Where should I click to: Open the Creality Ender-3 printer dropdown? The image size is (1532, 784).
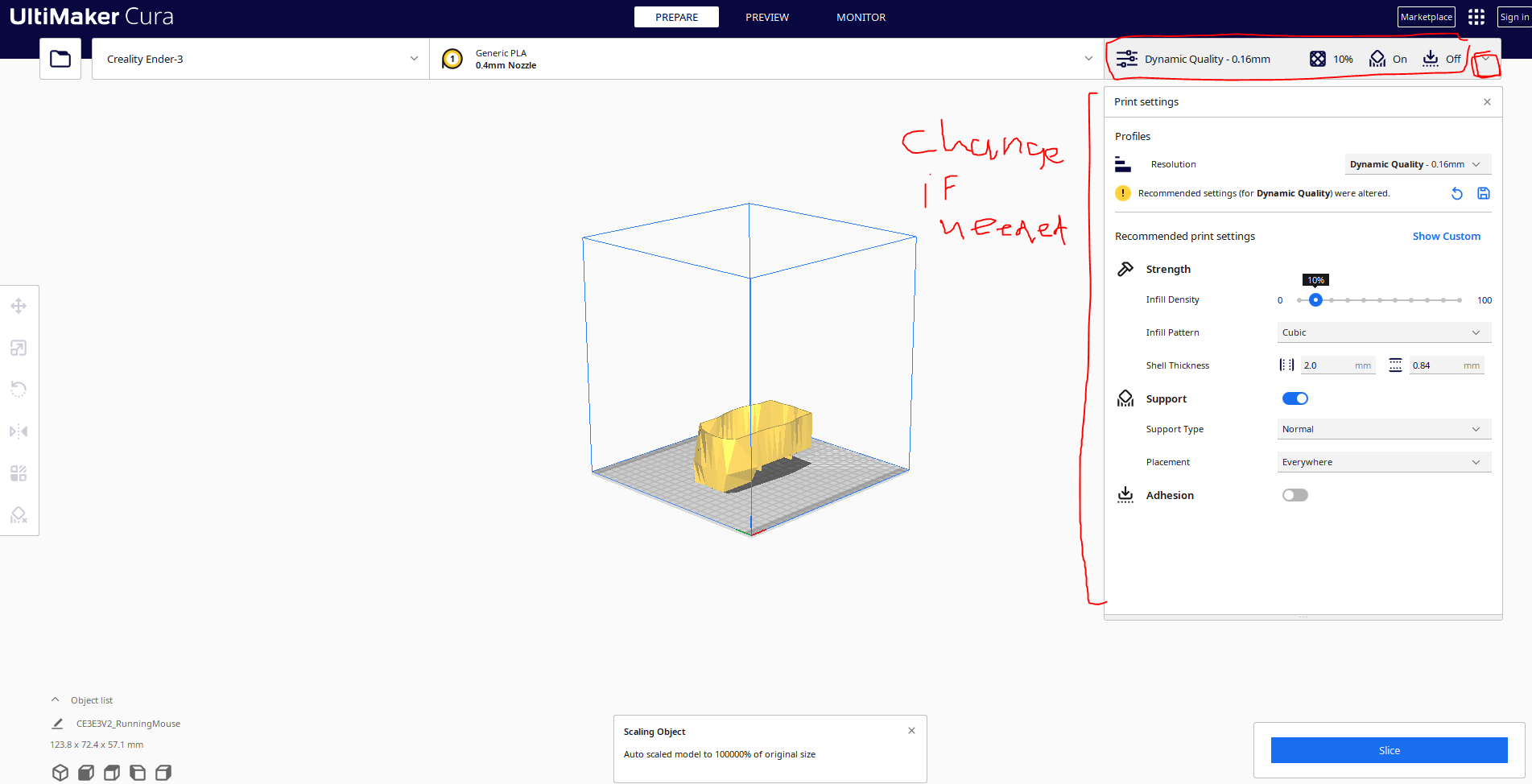pyautogui.click(x=261, y=59)
